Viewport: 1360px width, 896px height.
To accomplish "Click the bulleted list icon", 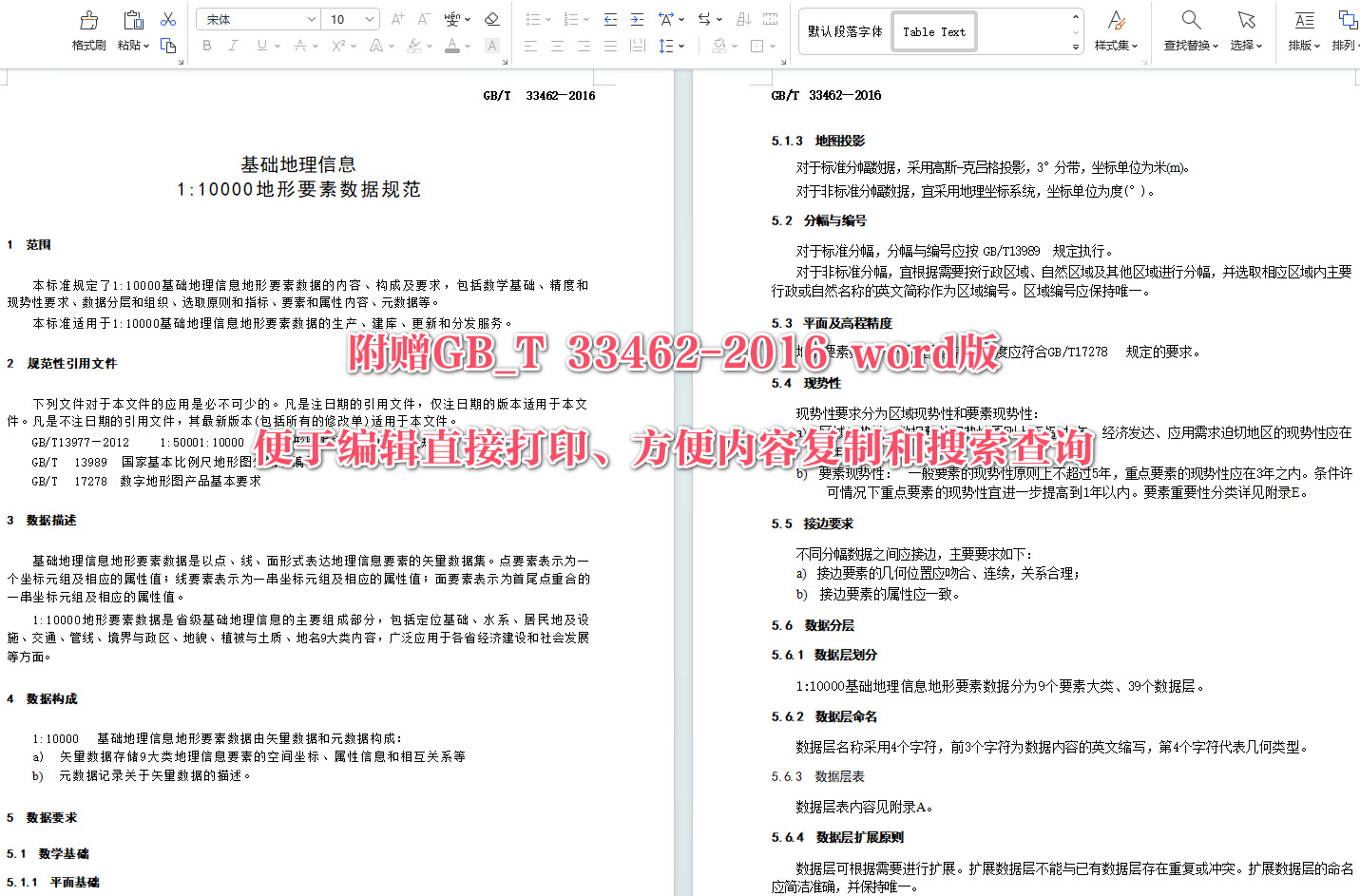I will click(533, 17).
